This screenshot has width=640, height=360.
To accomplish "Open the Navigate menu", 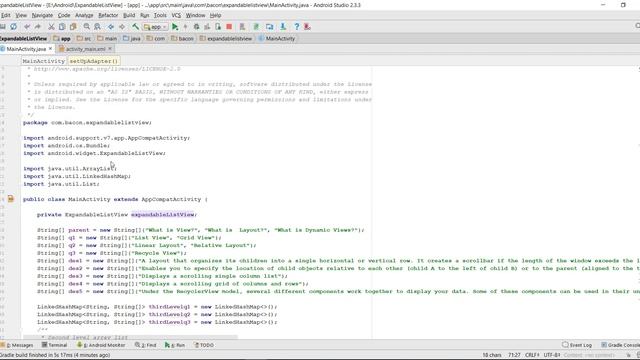I will click(42, 15).
